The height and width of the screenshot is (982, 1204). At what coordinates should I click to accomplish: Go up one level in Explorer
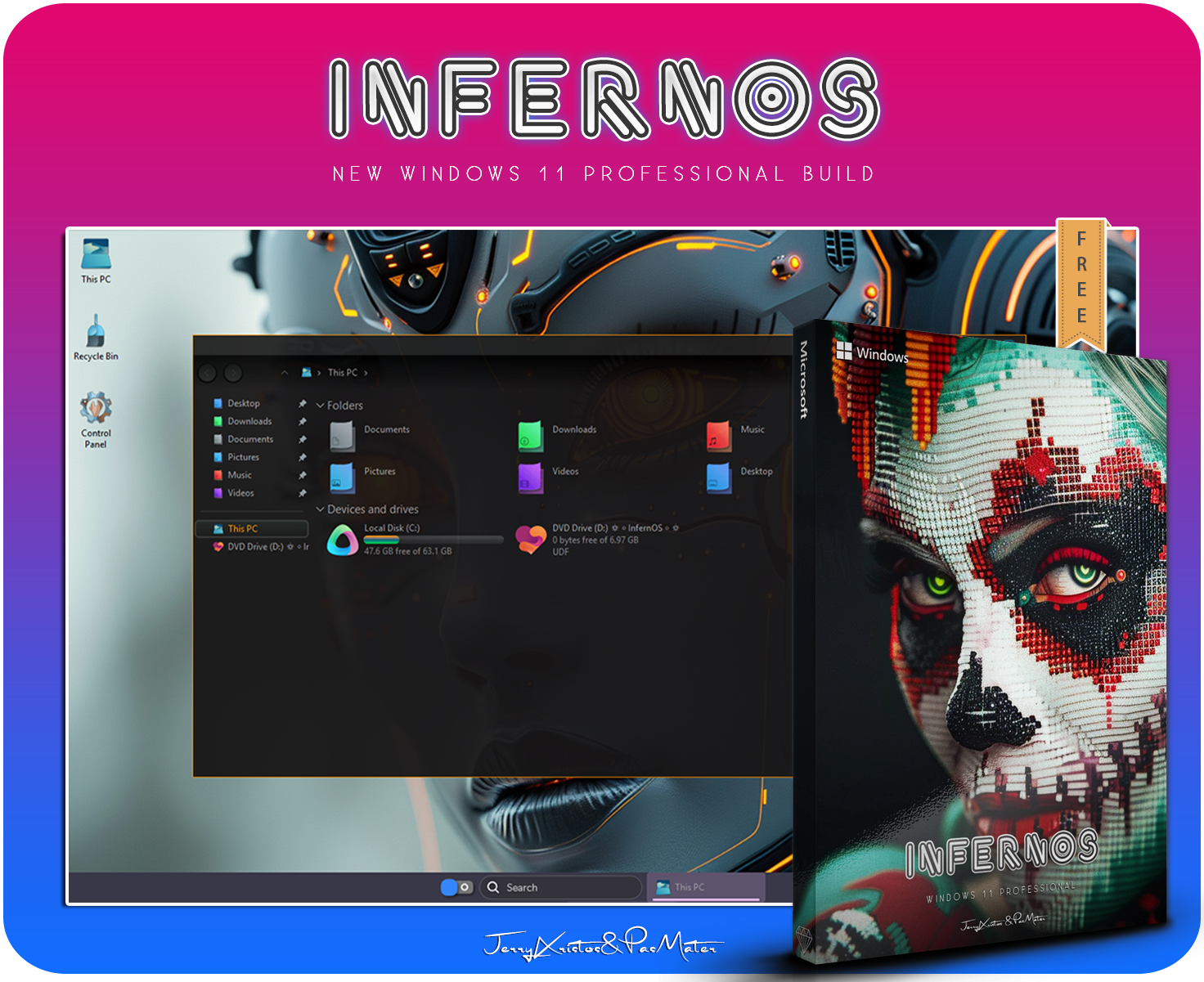[284, 373]
